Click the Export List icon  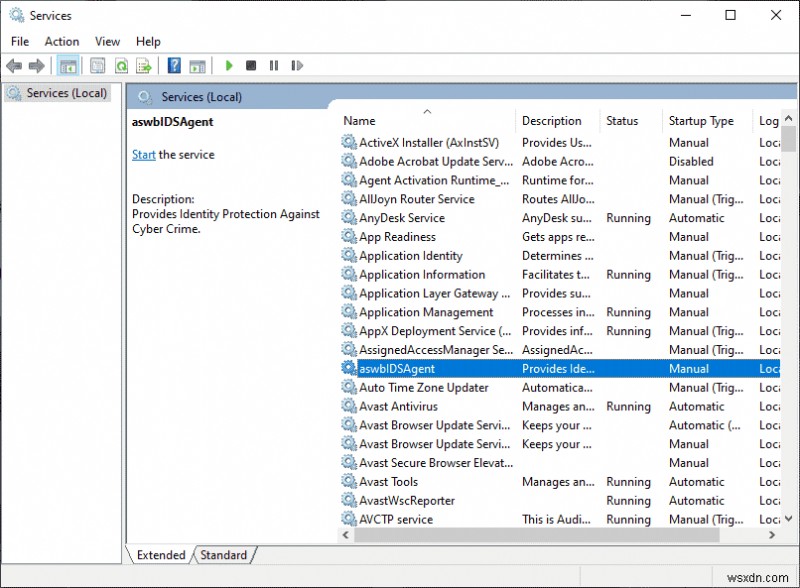[x=143, y=66]
